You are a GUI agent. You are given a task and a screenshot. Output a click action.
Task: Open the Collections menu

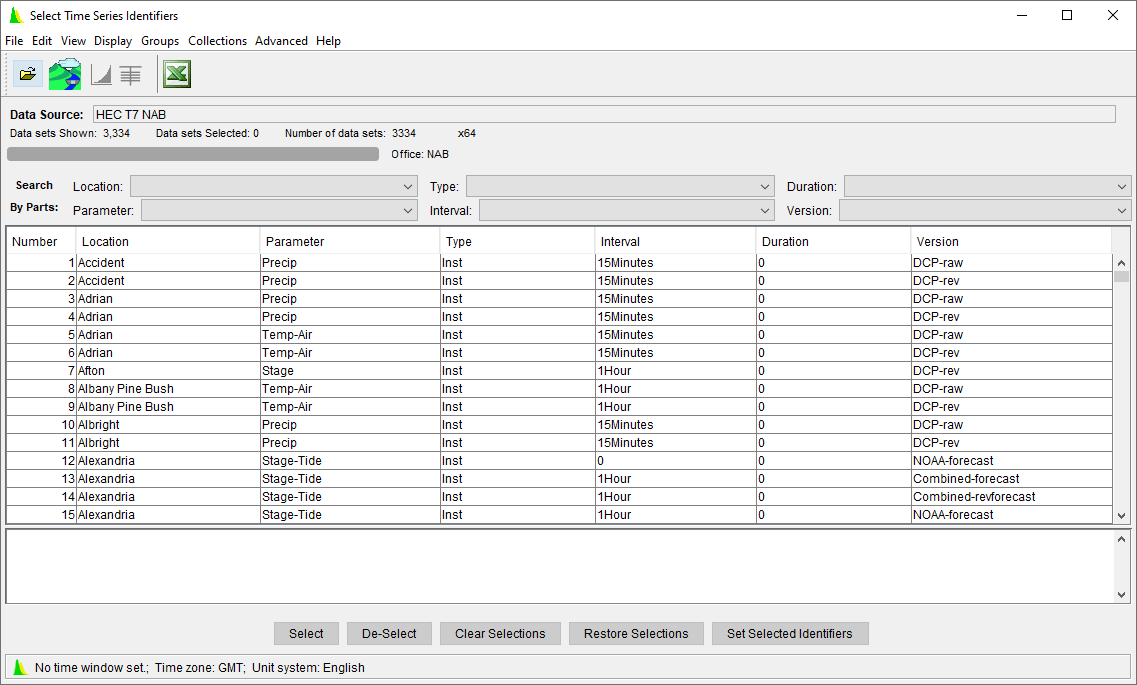pyautogui.click(x=218, y=41)
